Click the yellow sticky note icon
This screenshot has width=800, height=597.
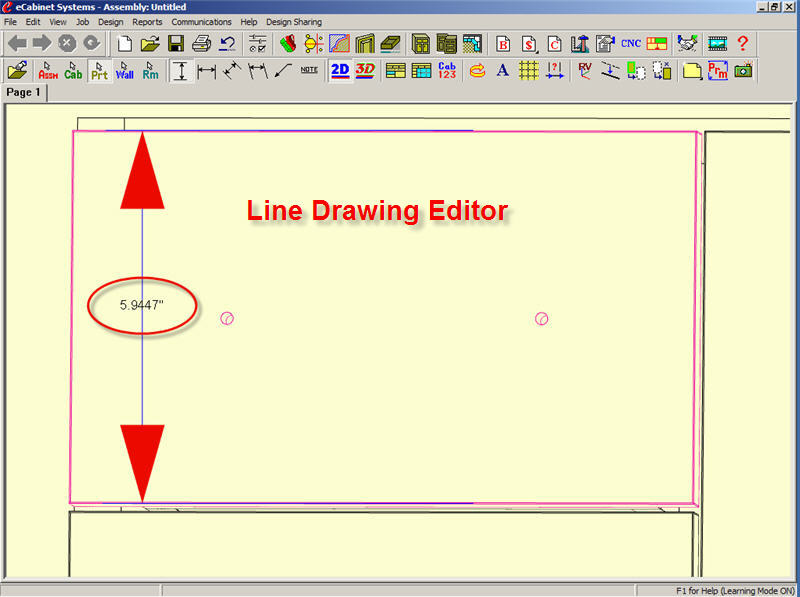[x=692, y=71]
